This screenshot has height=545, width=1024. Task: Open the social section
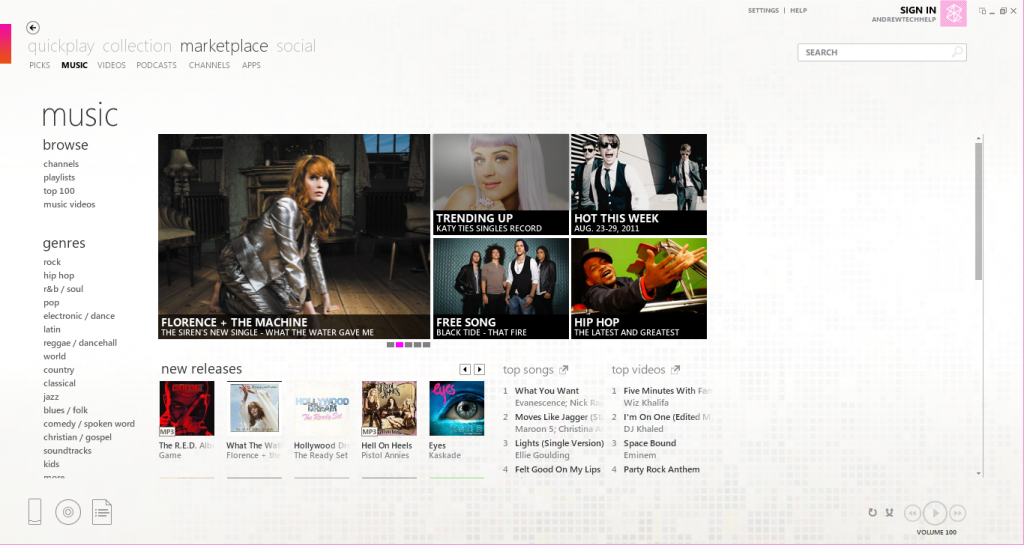[296, 46]
